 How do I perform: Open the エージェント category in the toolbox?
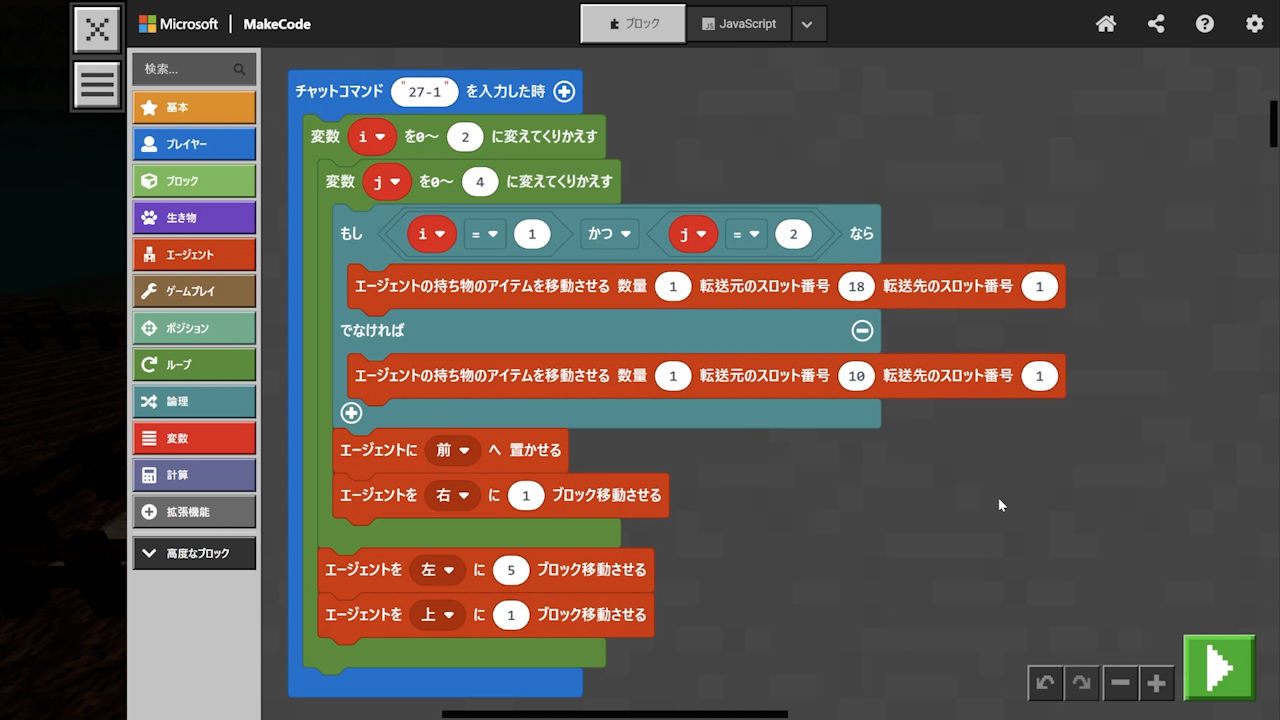[x=194, y=255]
